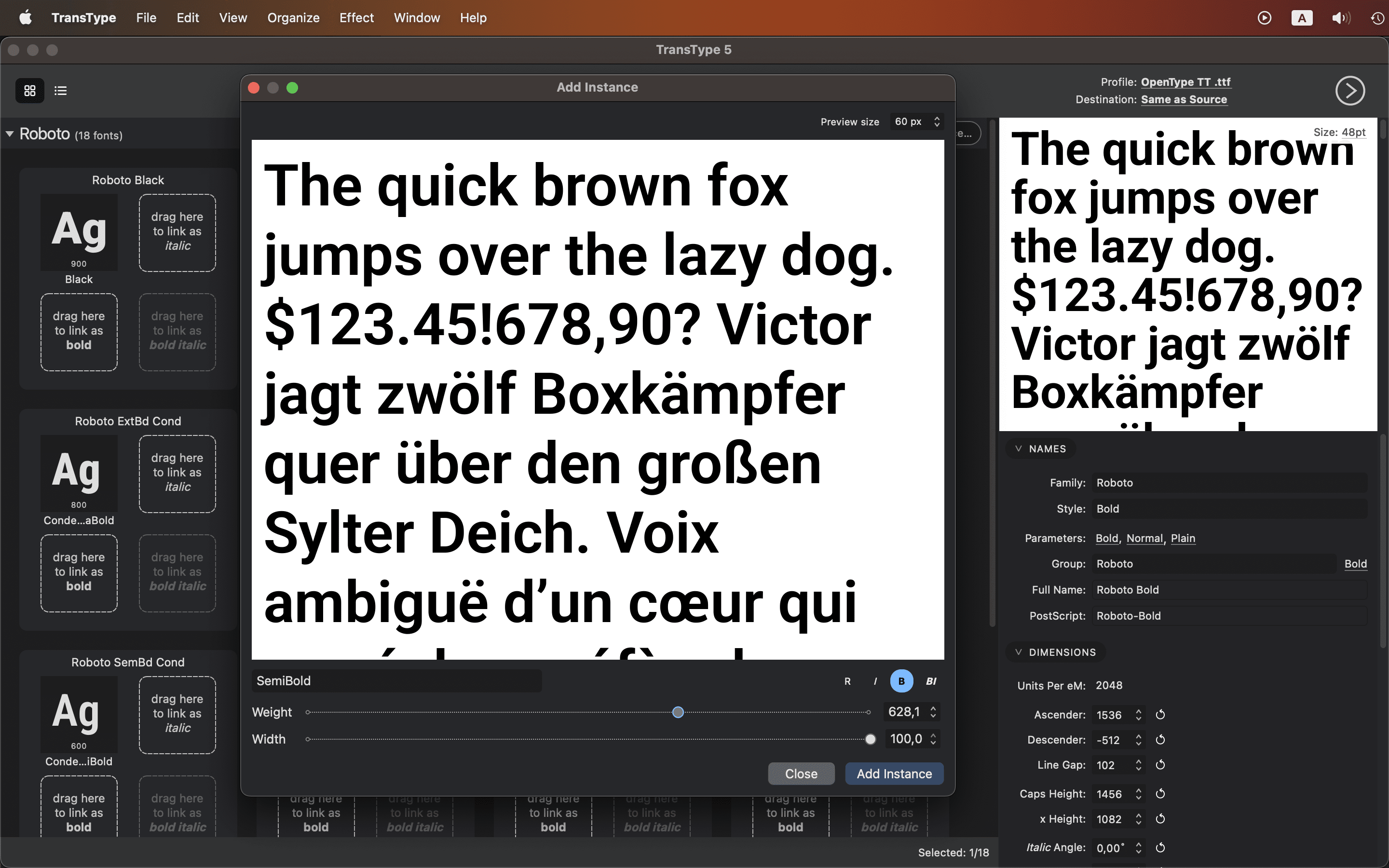Click the Plain parameter link

(x=1183, y=538)
